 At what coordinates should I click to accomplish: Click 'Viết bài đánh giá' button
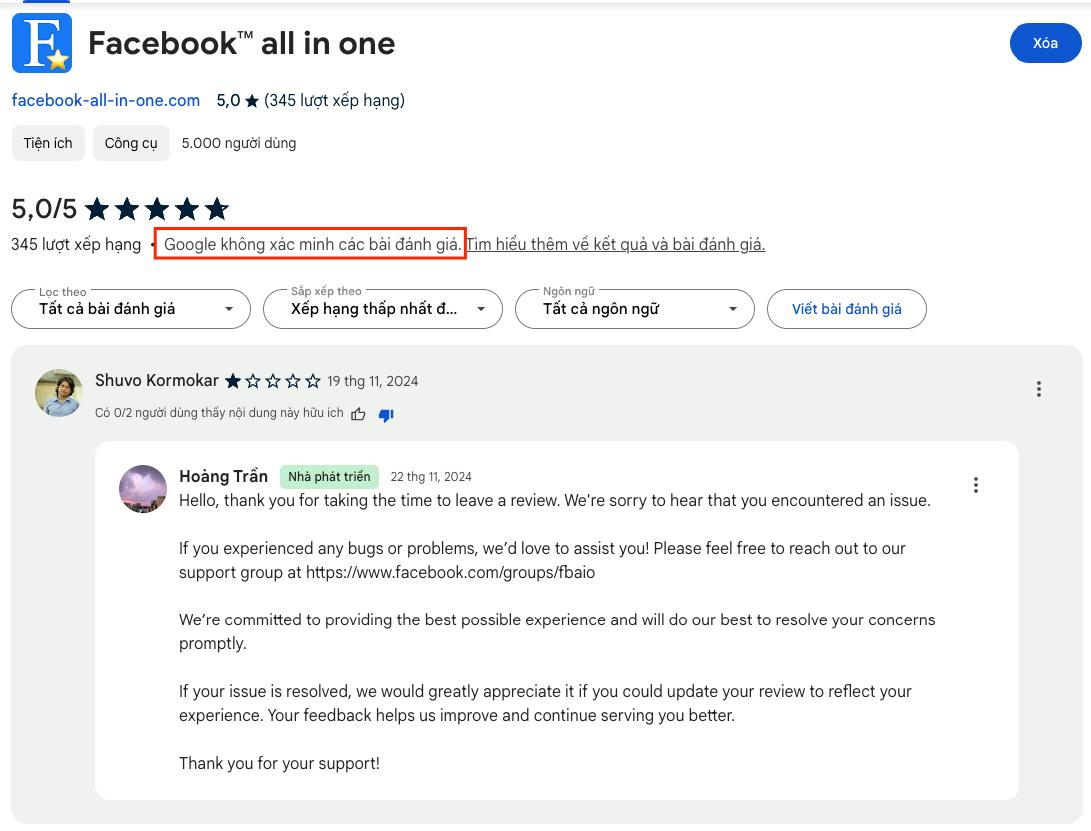tap(846, 309)
